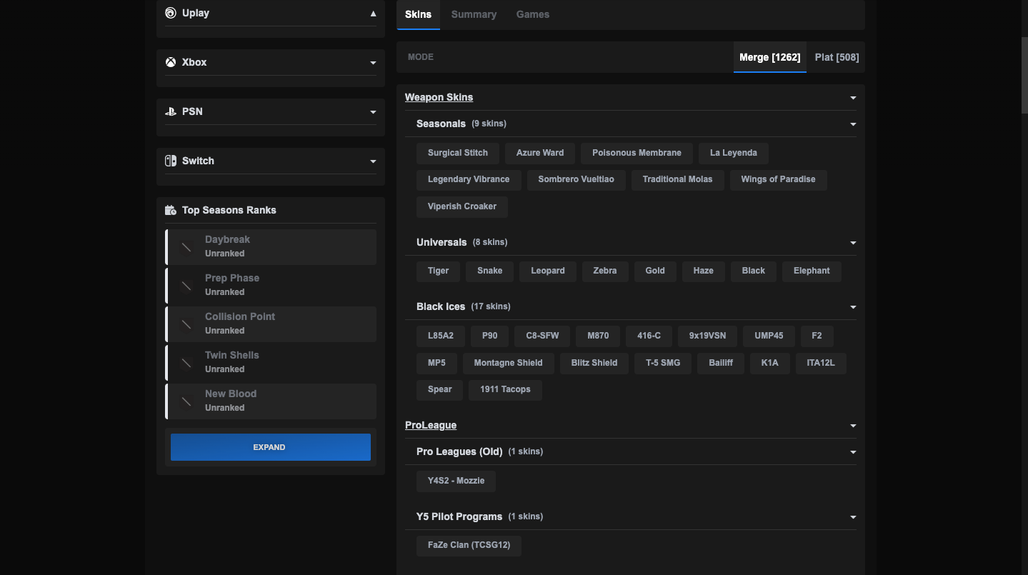Viewport: 1028px width, 575px height.
Task: Select the T-5 SMG Black Ice chip
Action: (663, 363)
